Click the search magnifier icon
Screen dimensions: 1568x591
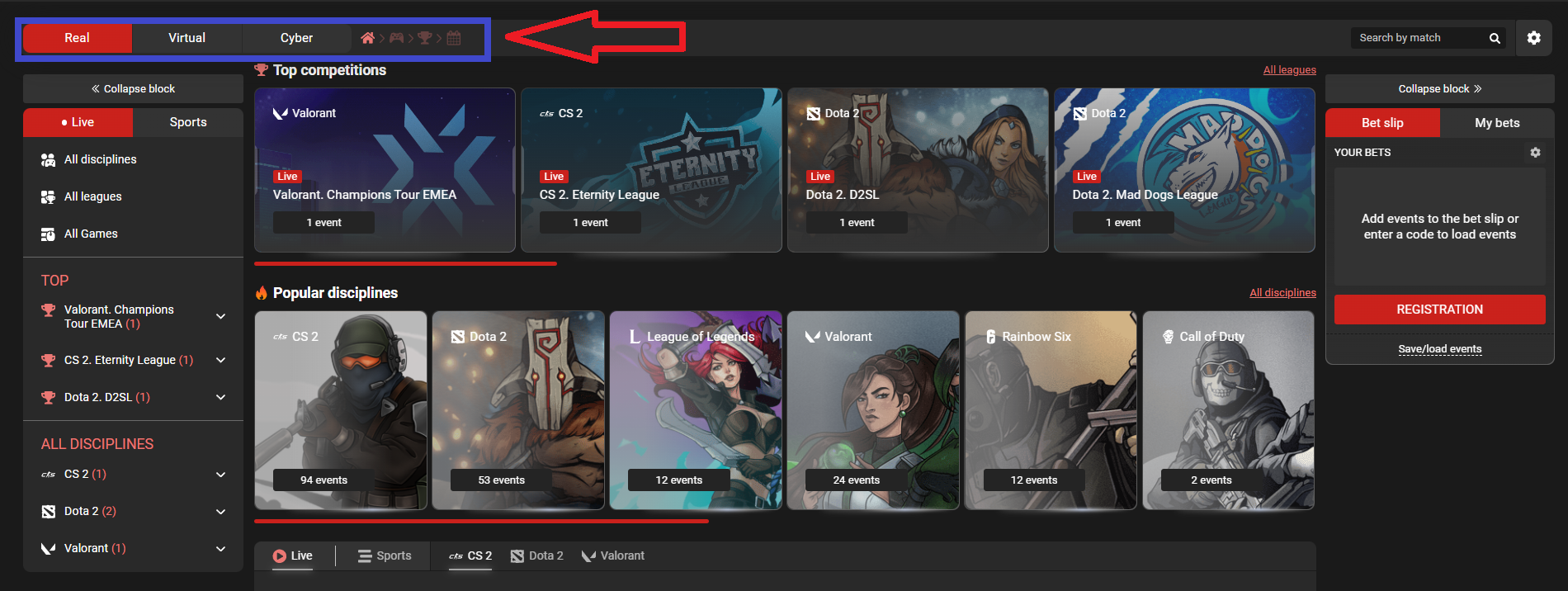click(x=1495, y=38)
